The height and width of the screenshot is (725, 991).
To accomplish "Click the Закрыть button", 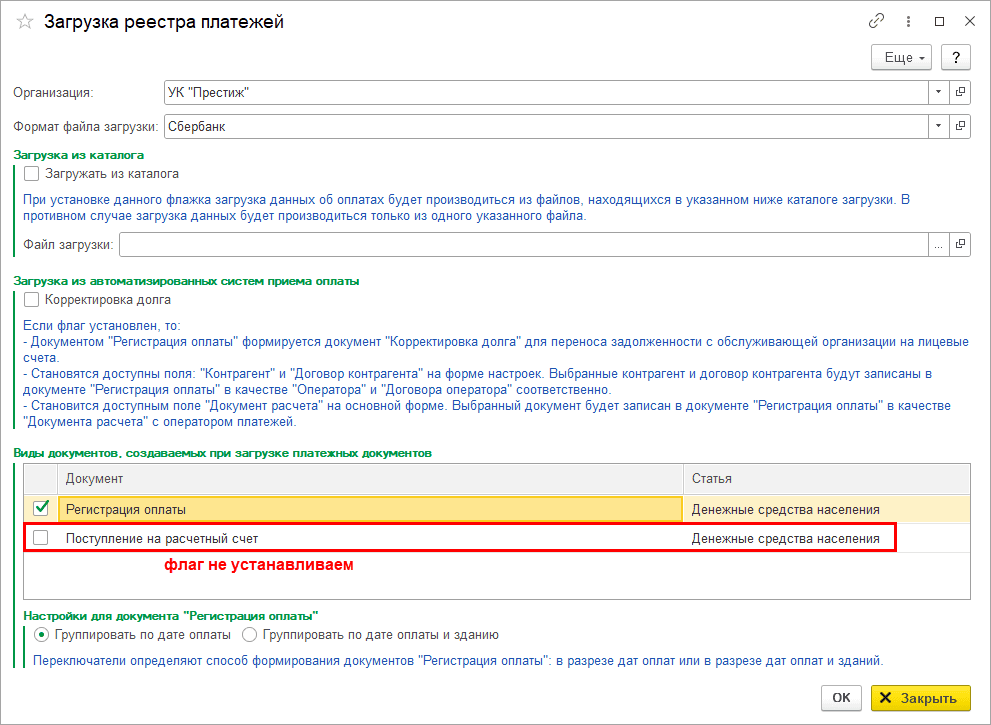I will (920, 698).
